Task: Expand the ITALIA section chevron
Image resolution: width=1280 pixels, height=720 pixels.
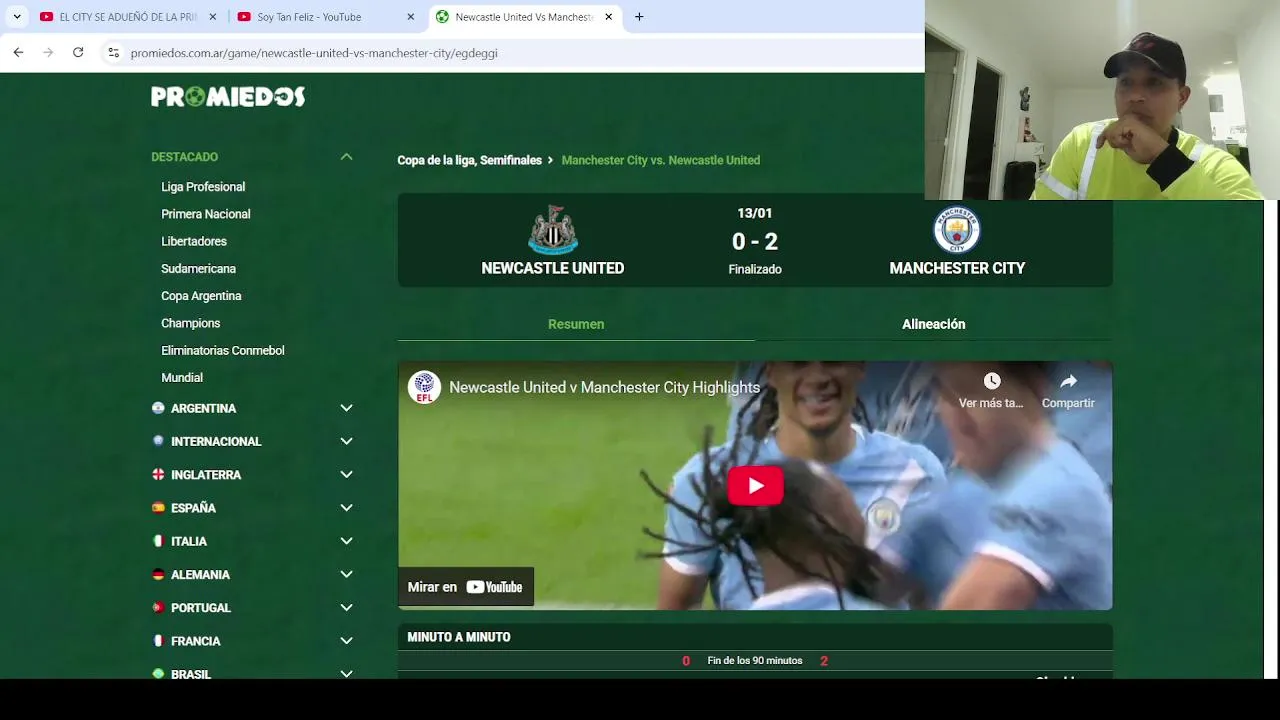Action: (x=346, y=541)
